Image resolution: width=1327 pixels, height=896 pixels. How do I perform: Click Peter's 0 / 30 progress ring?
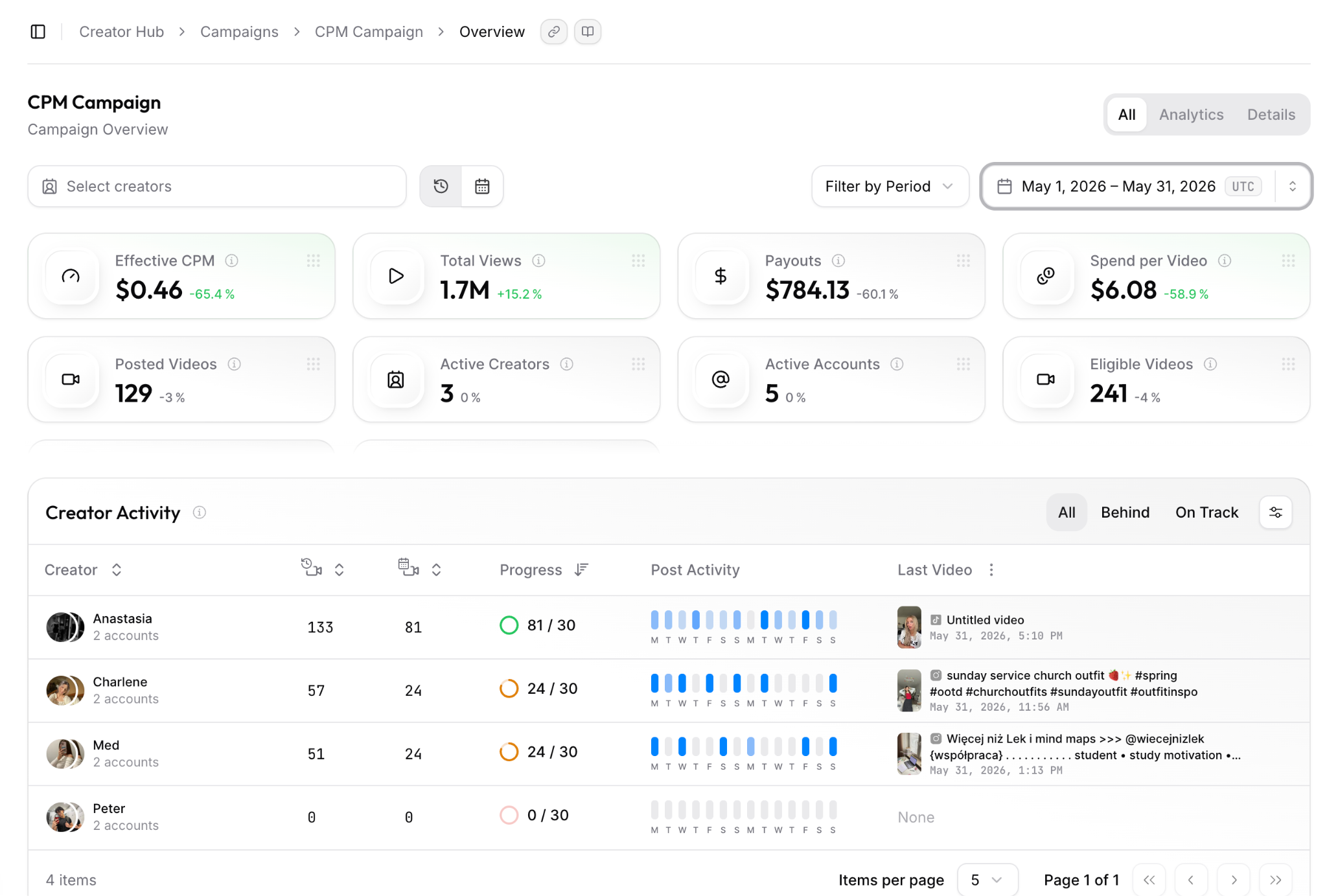509,815
